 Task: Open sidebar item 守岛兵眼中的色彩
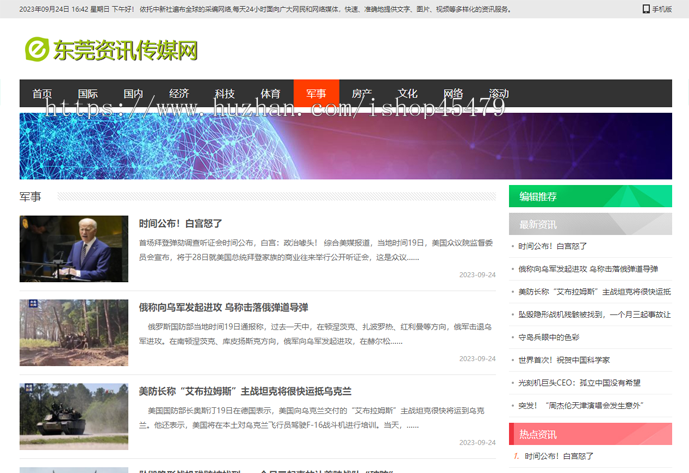coord(548,338)
